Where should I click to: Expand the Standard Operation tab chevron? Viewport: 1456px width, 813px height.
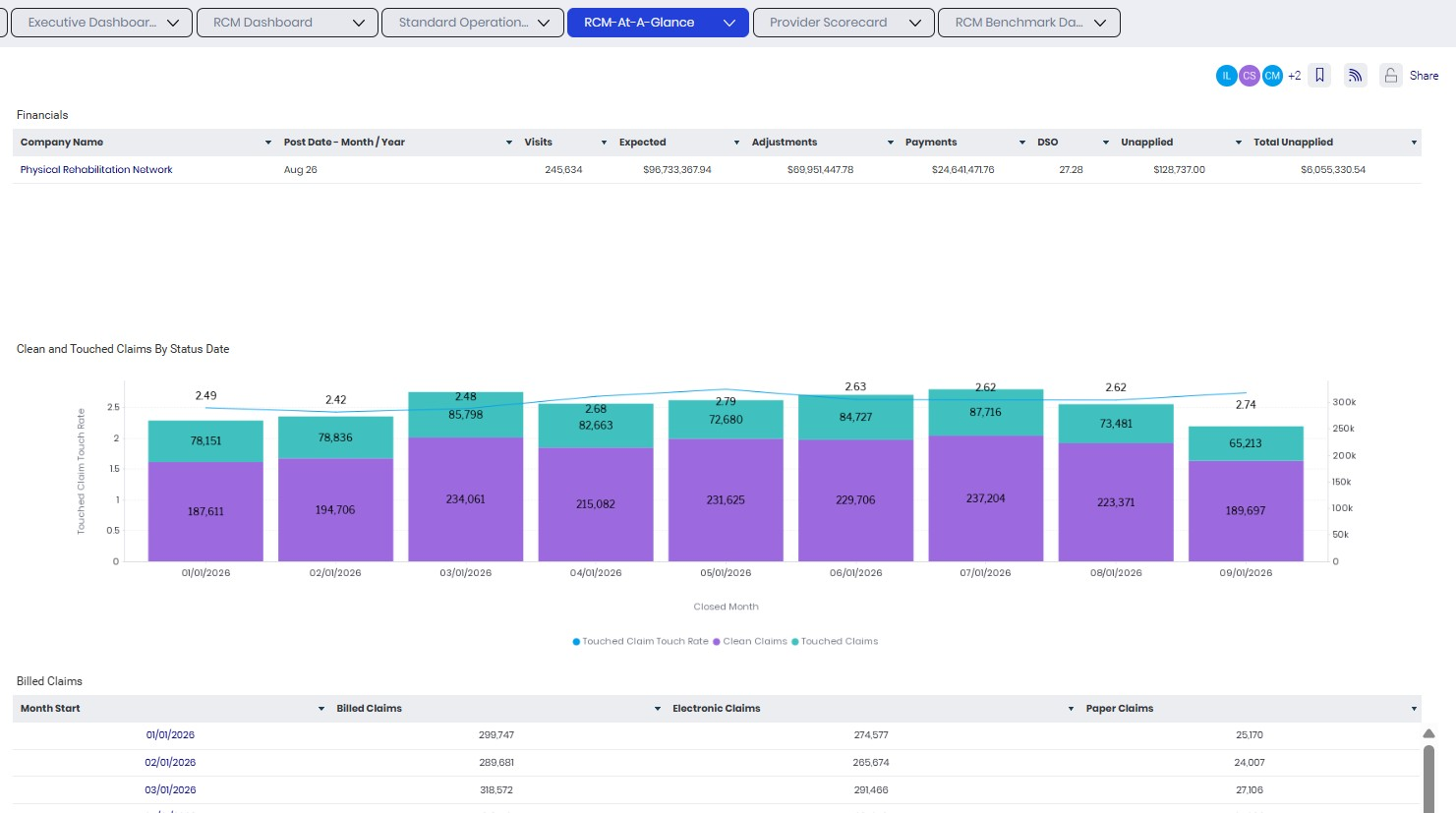coord(544,23)
